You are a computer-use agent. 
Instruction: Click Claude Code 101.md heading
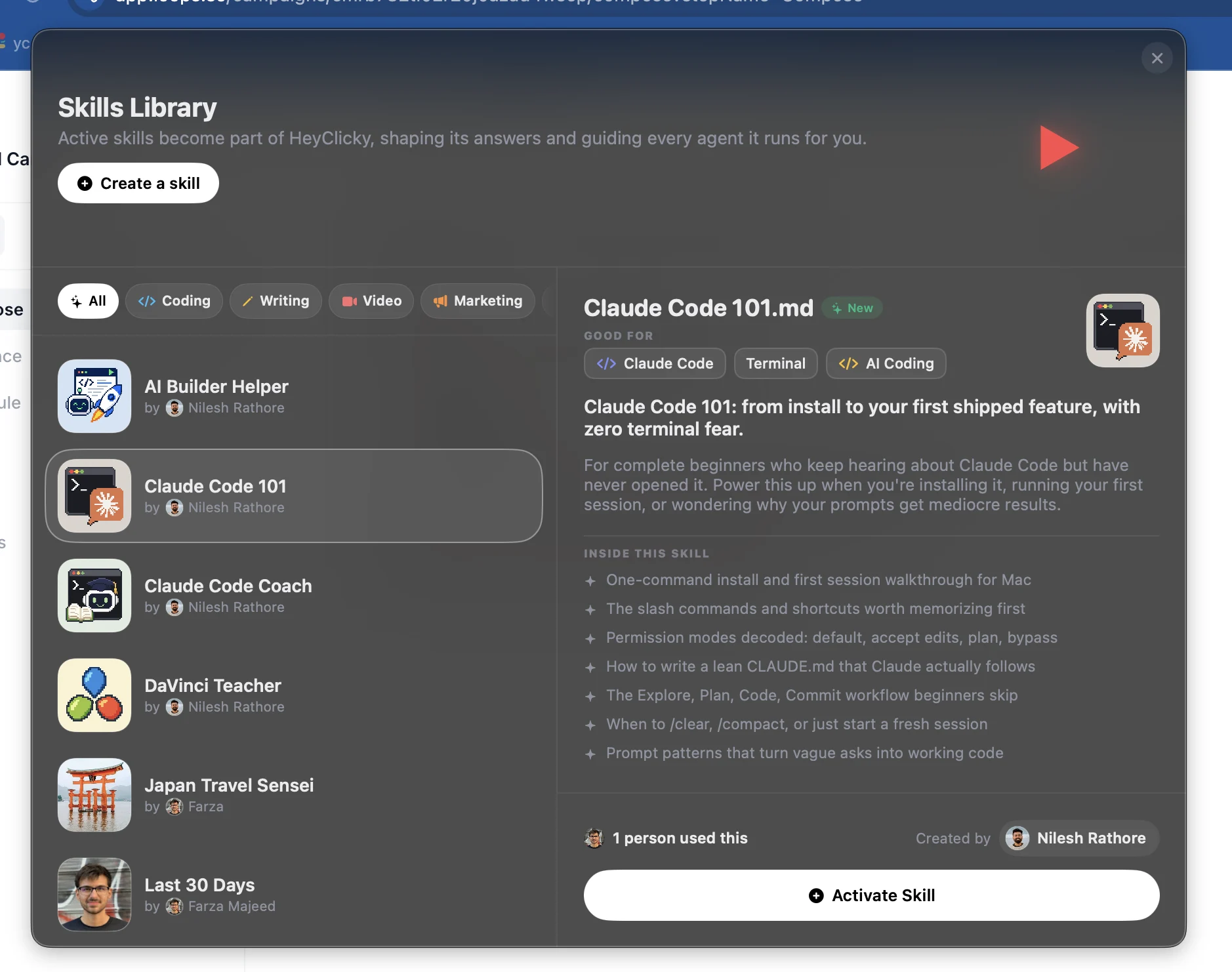[x=699, y=308]
